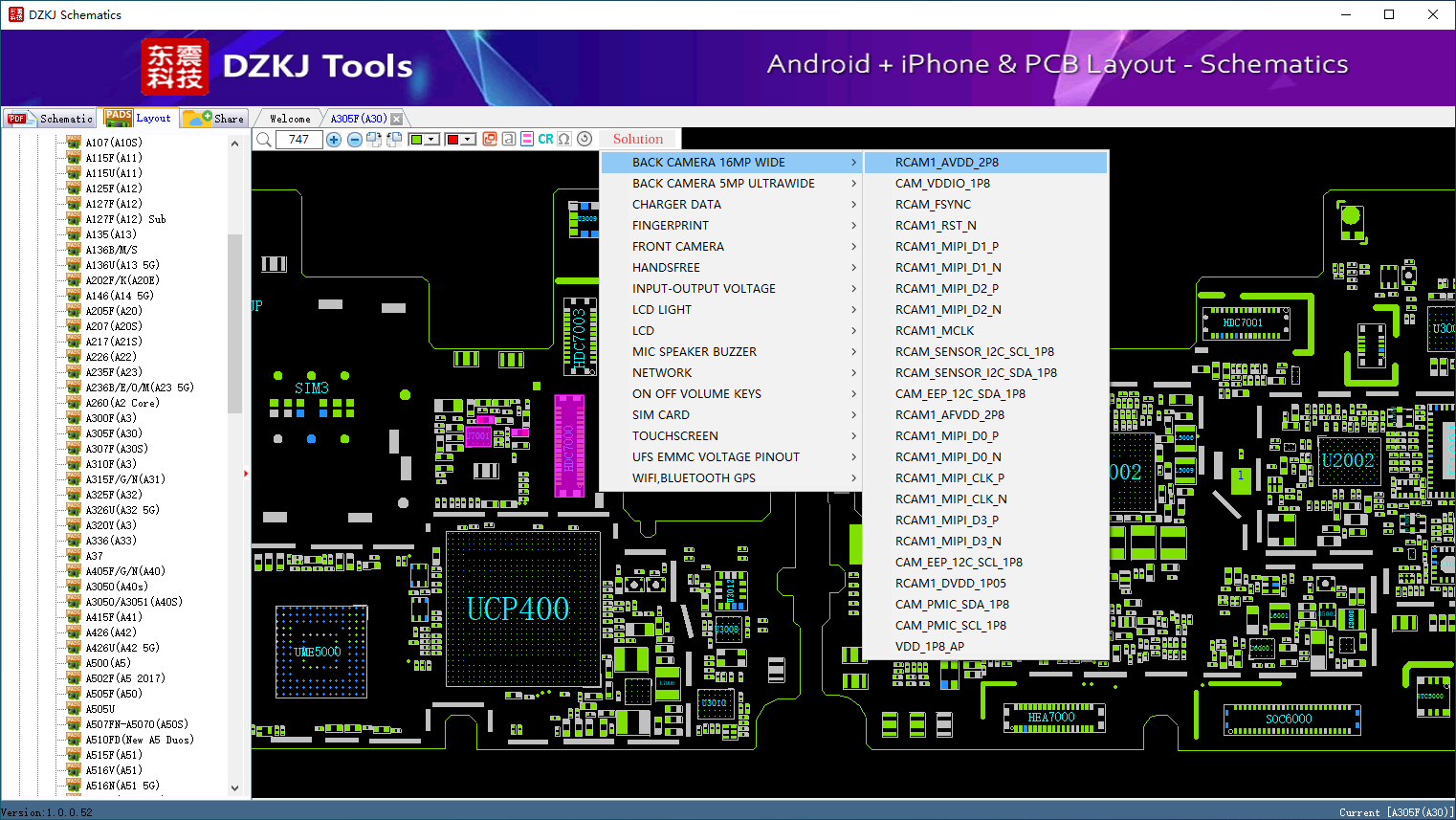
Task: Select the BACK CAMERA 16MP WIDE menu entry
Action: 732,163
